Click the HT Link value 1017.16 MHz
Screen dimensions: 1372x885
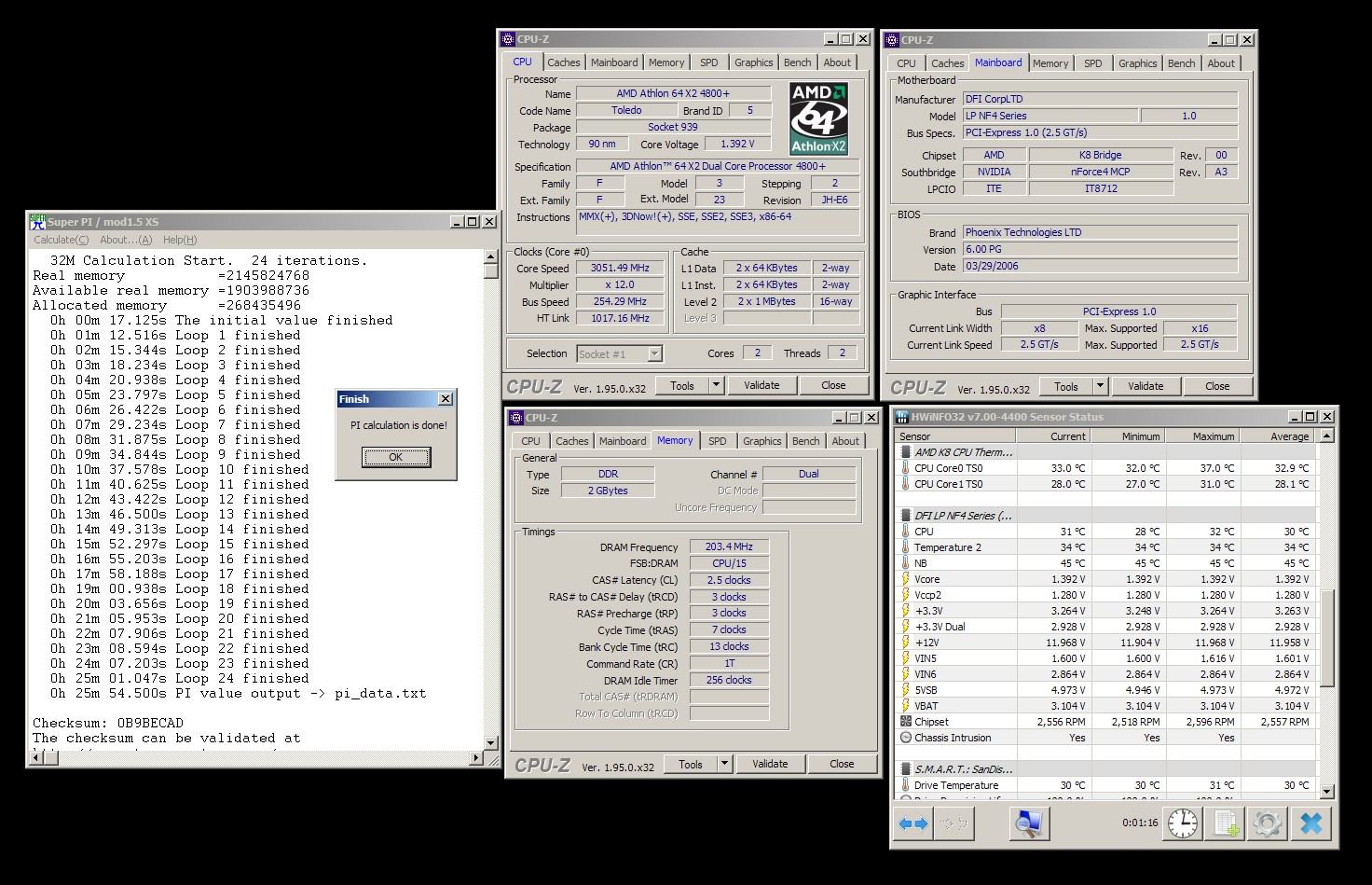[x=620, y=318]
